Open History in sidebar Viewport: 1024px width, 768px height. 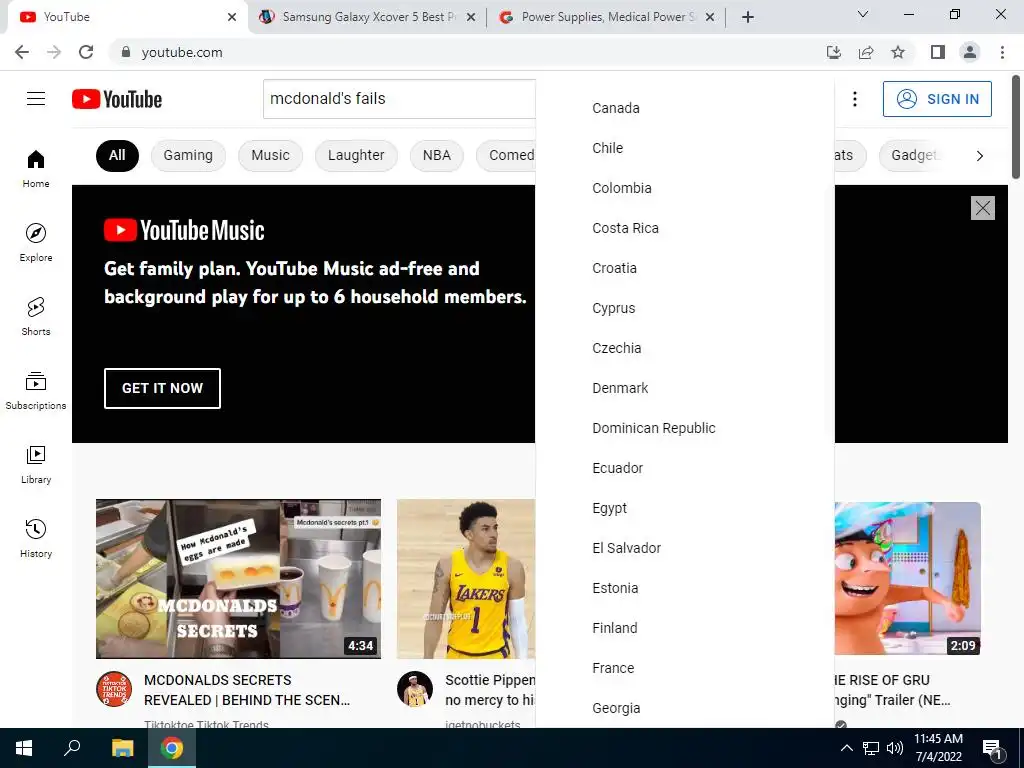36,538
